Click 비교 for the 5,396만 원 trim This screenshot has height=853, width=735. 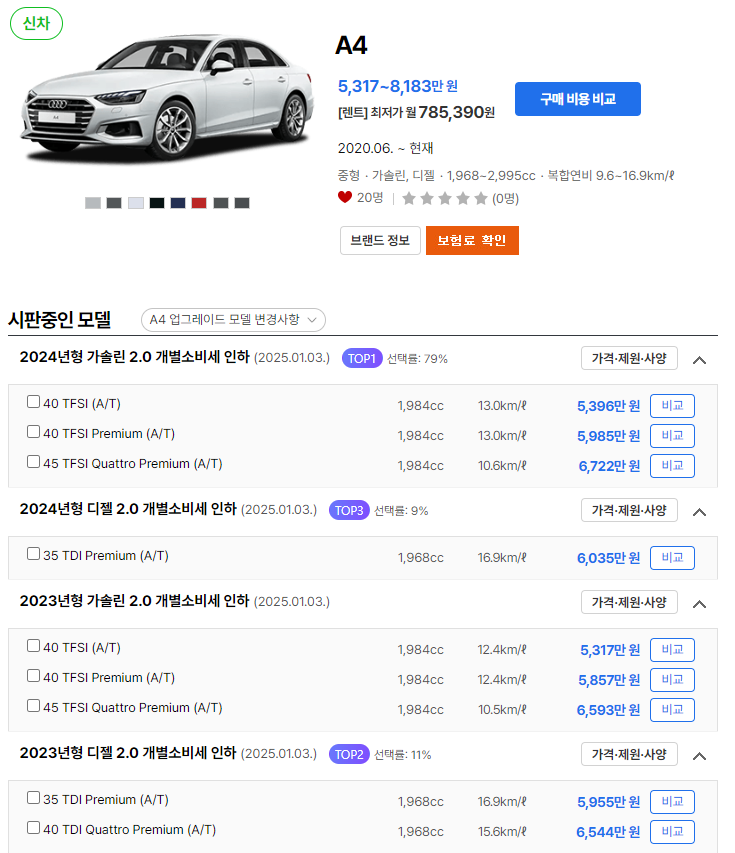point(672,406)
